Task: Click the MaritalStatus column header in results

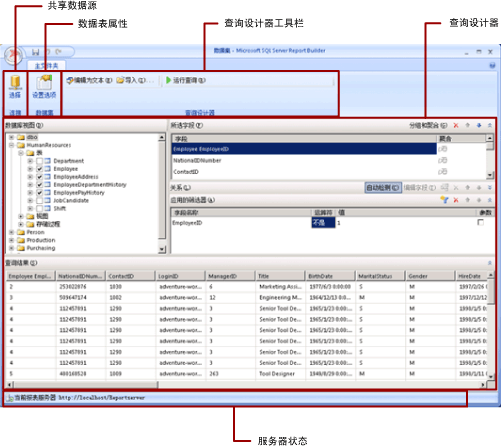Action: [x=380, y=276]
